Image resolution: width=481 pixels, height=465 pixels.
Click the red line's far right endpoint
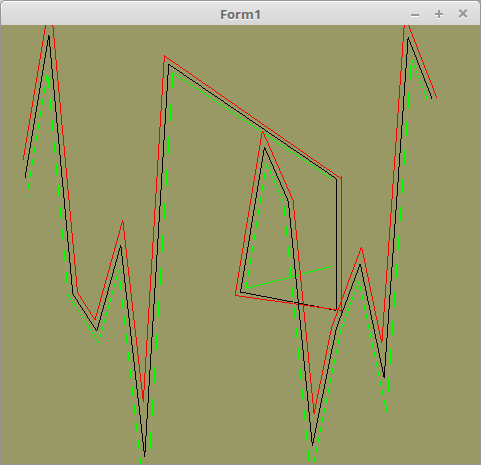[x=436, y=97]
